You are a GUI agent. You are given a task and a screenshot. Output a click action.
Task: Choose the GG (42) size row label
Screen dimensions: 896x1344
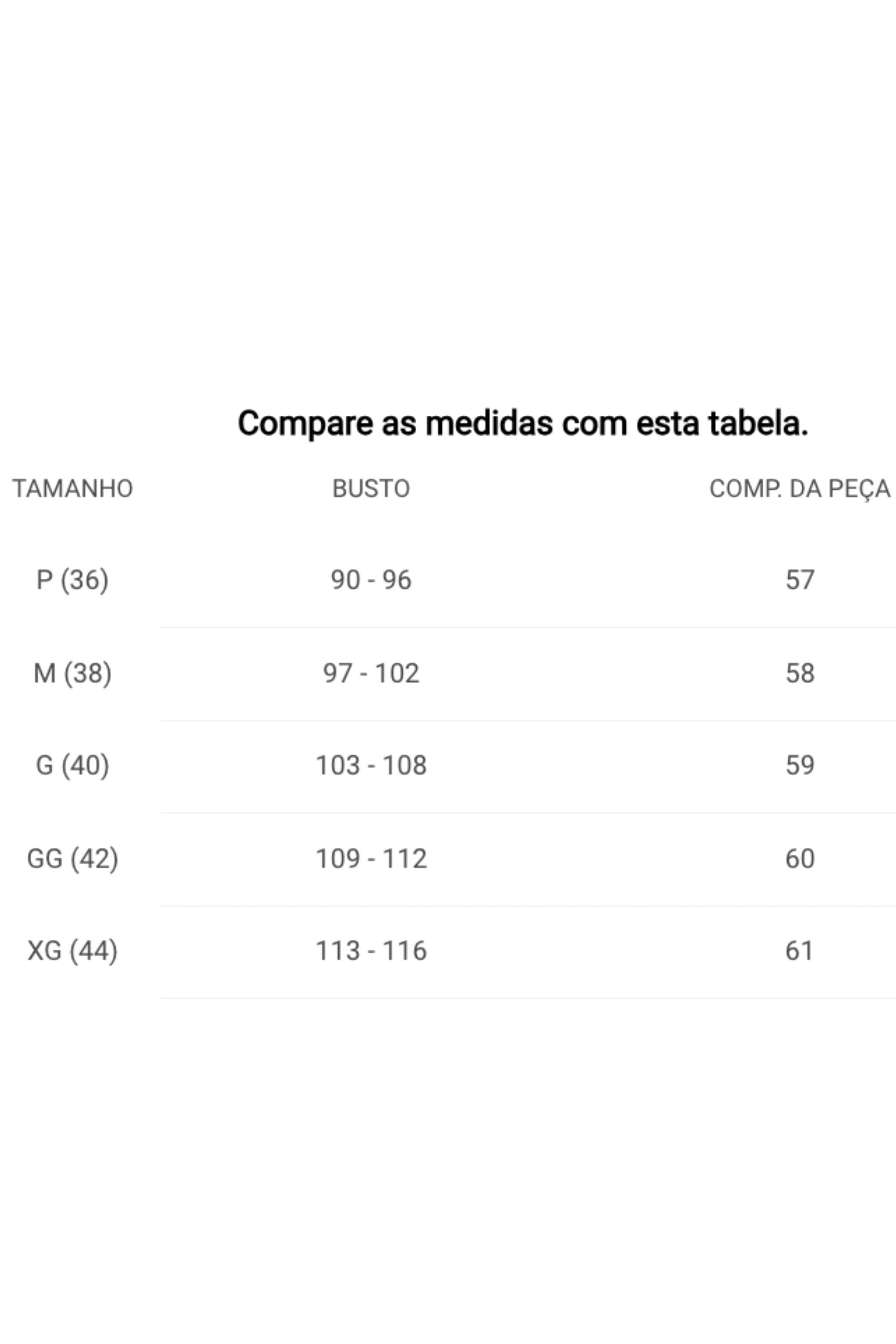[x=73, y=858]
